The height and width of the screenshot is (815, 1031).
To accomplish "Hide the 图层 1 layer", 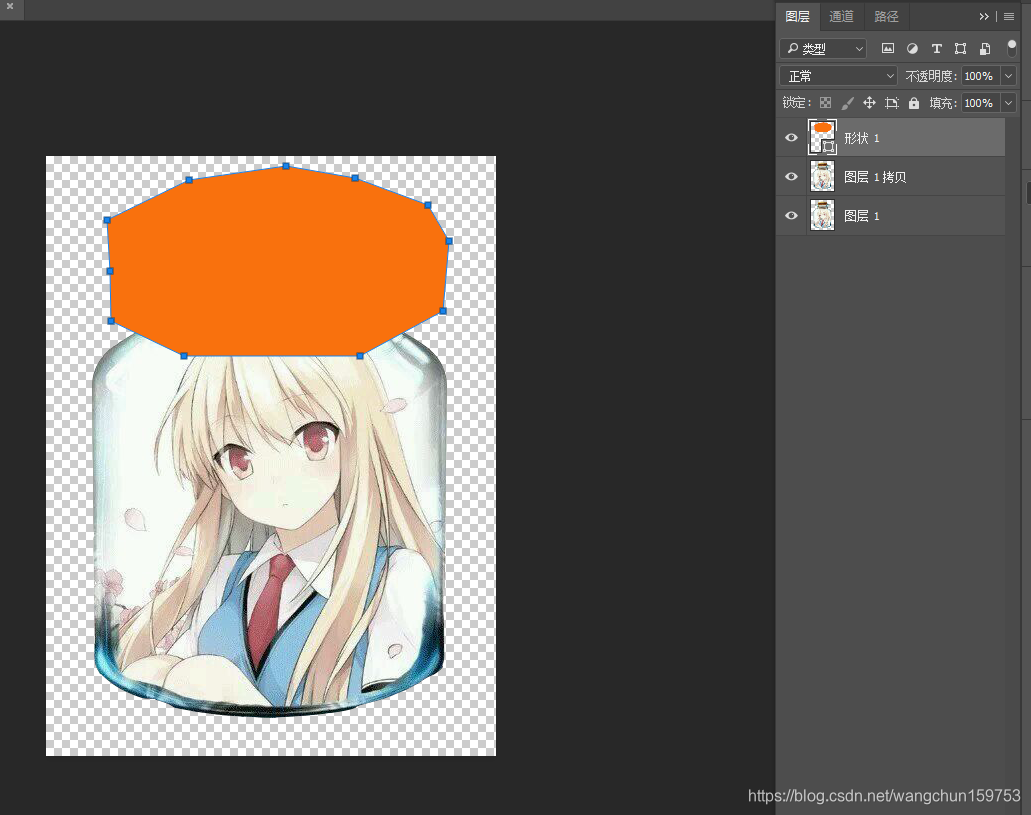I will [x=792, y=215].
